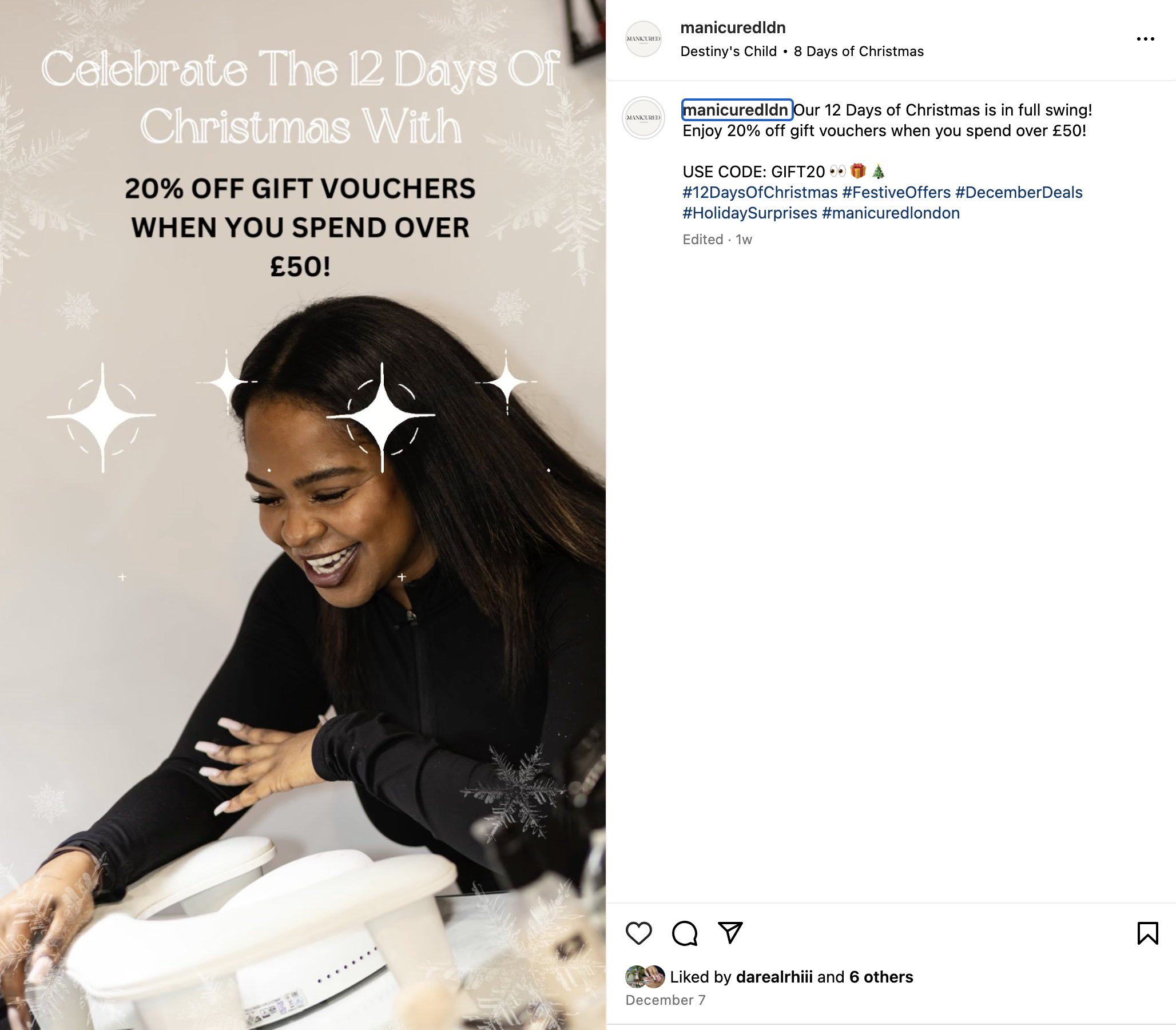Open the #DecemberDeals hashtag
This screenshot has width=1176, height=1030.
pyautogui.click(x=1019, y=193)
